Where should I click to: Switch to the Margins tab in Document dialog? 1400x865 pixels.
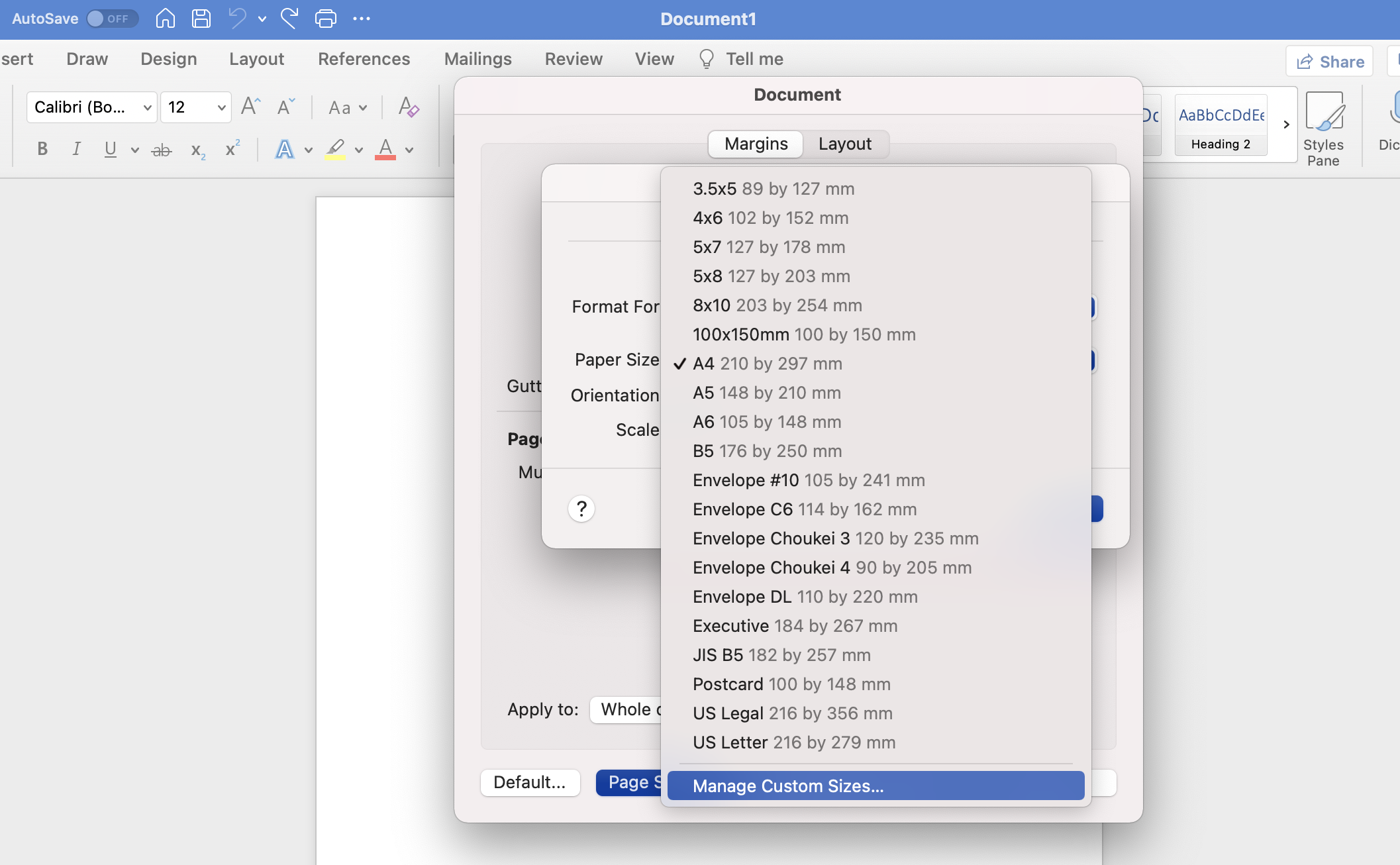coord(756,144)
